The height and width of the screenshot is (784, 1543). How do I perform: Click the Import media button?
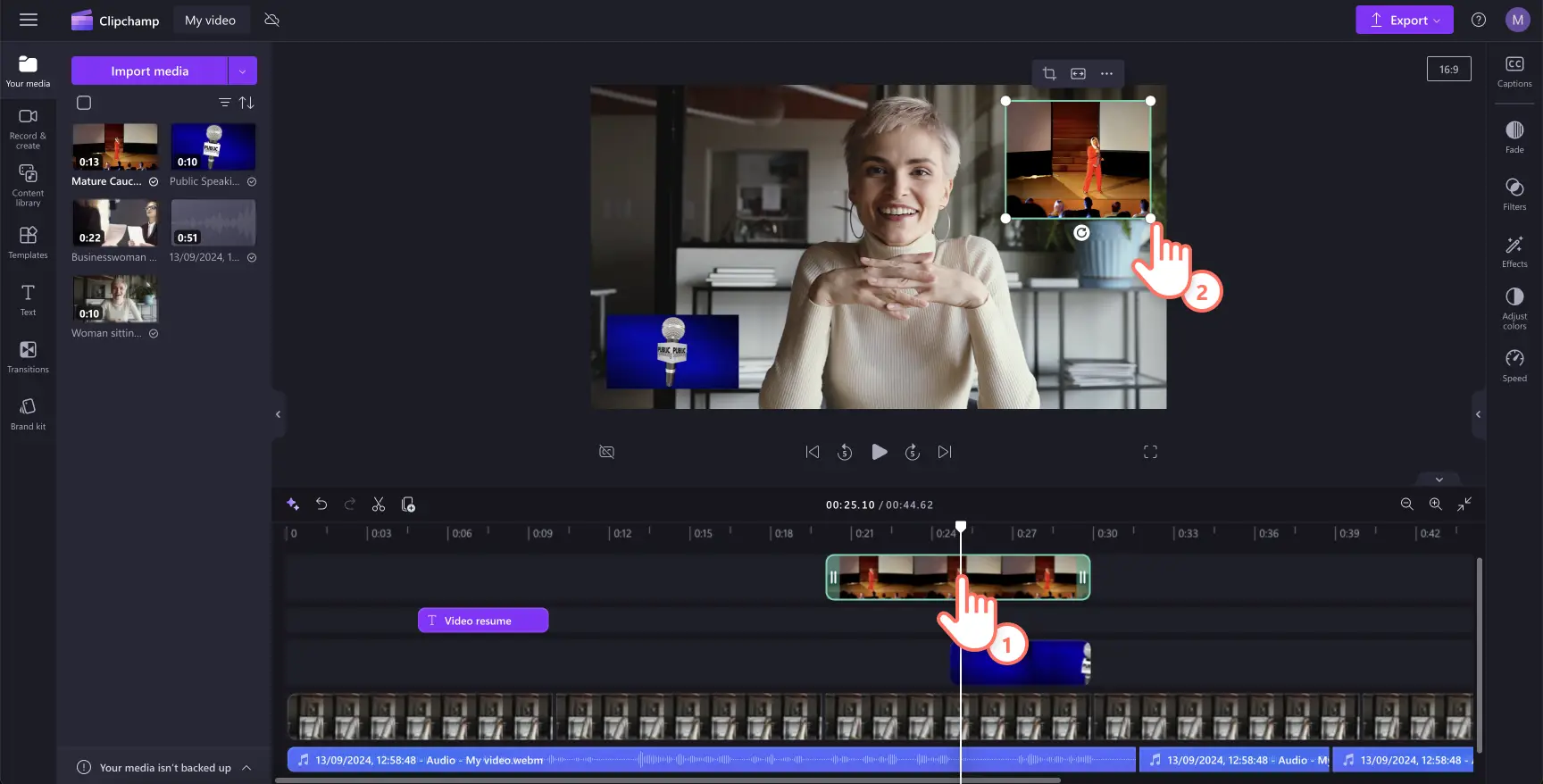tap(149, 71)
